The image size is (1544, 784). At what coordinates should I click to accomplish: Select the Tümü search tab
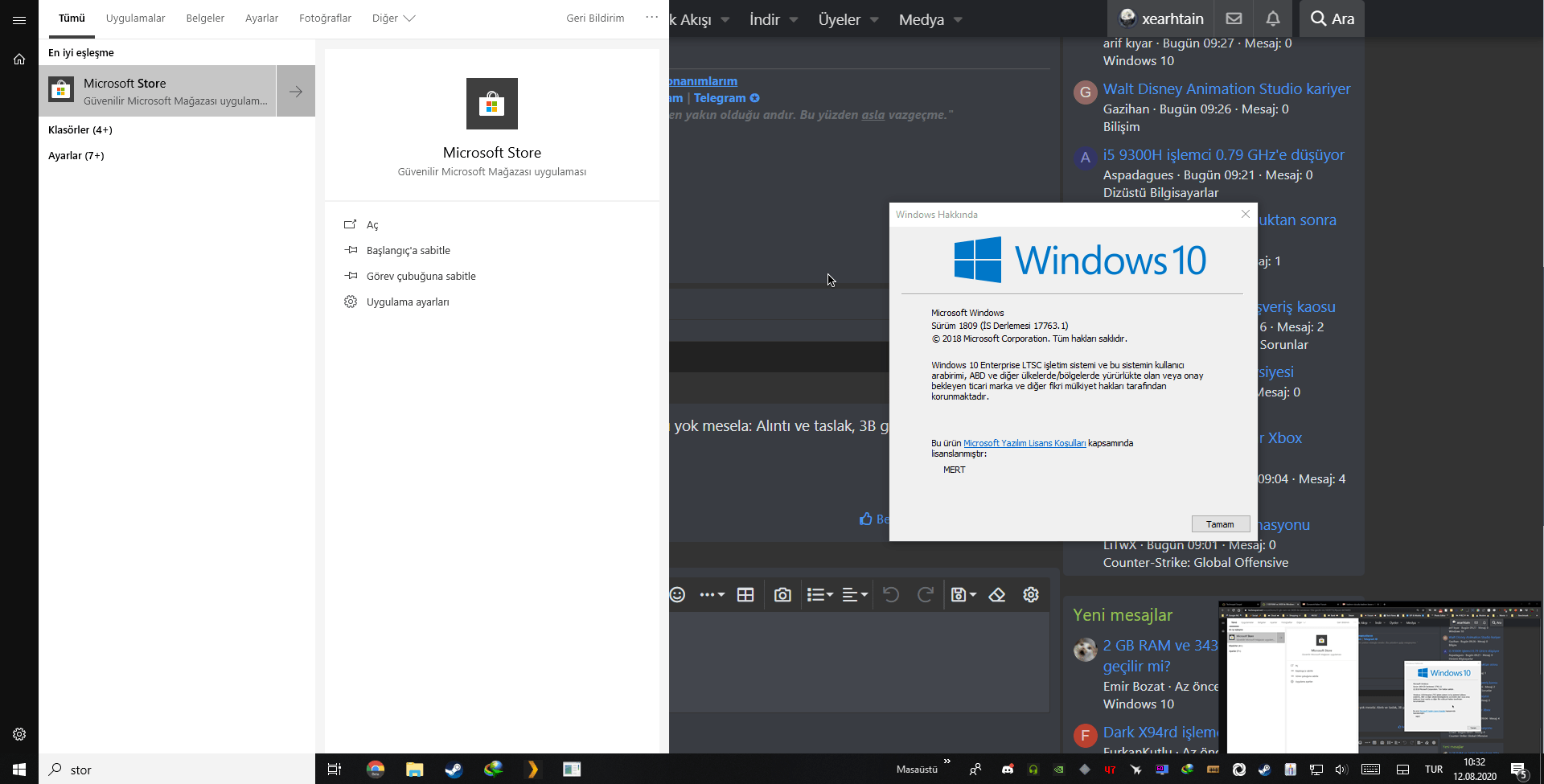72,18
